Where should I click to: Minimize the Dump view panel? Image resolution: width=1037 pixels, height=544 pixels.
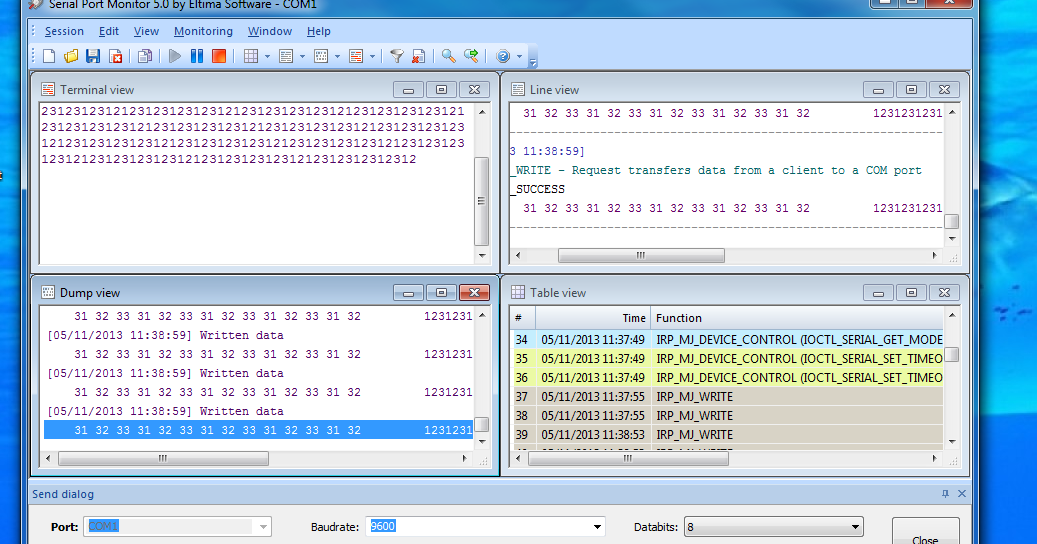(x=408, y=293)
